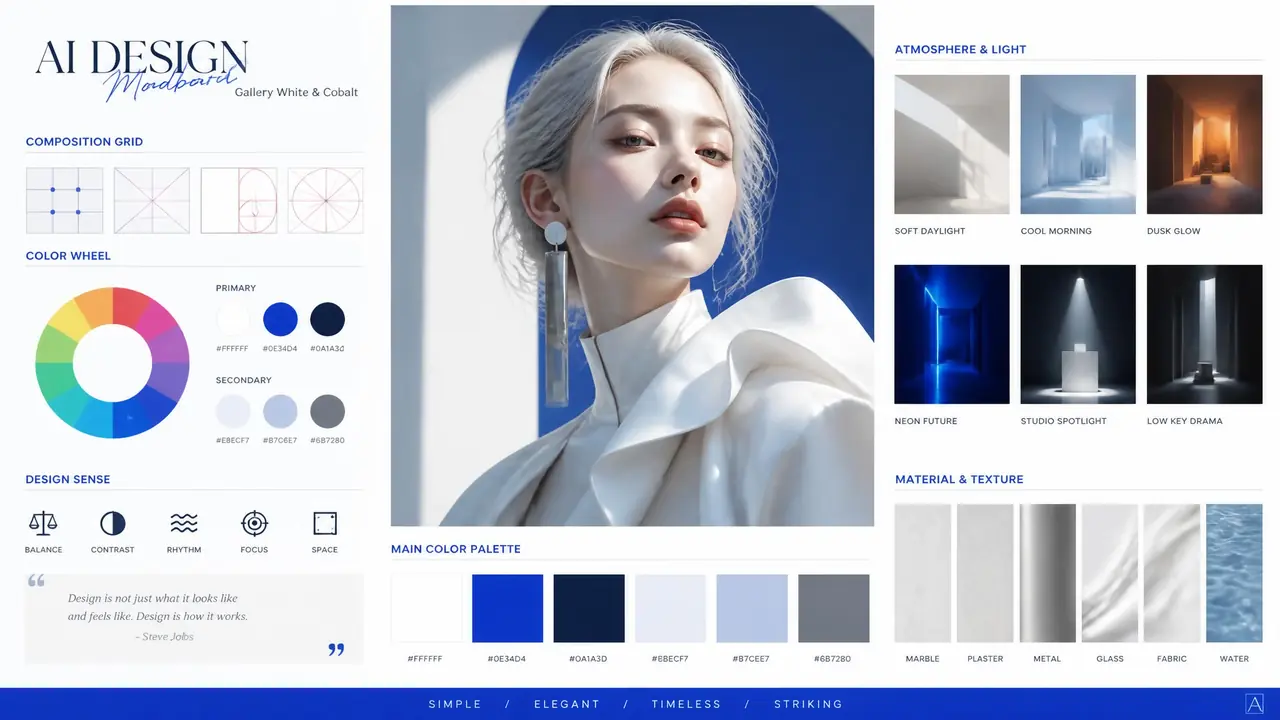
Task: Click the Plaster texture sample
Action: tap(985, 573)
